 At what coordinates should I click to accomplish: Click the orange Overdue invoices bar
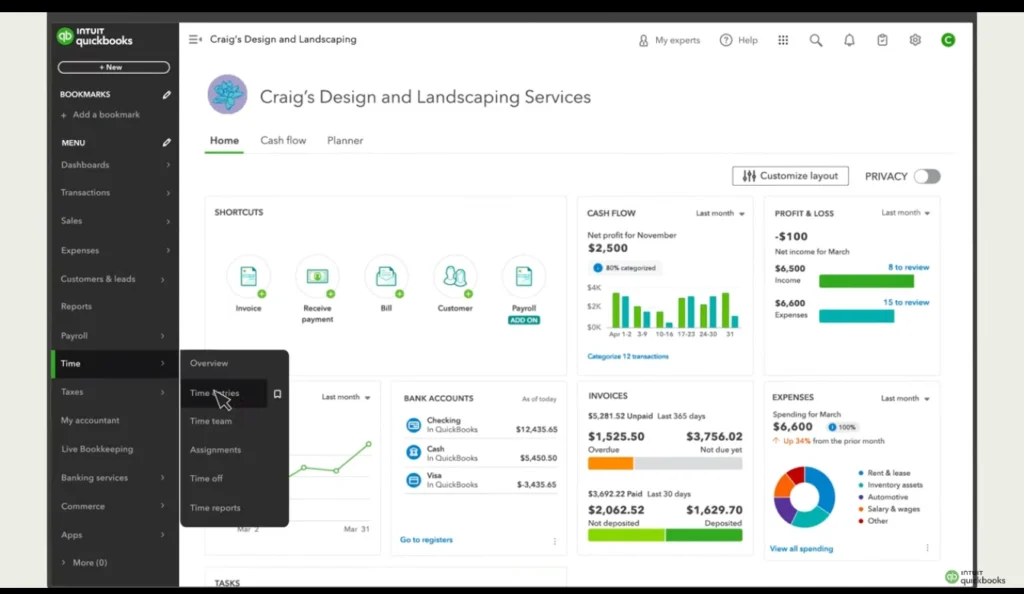tap(610, 463)
